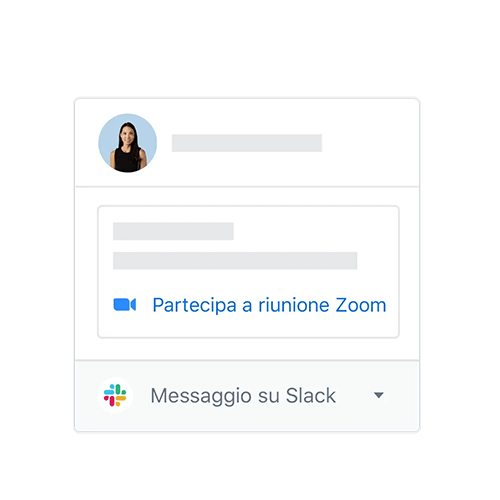The image size is (500, 500).
Task: Select the word Zoom in the join link
Action: pos(361,305)
